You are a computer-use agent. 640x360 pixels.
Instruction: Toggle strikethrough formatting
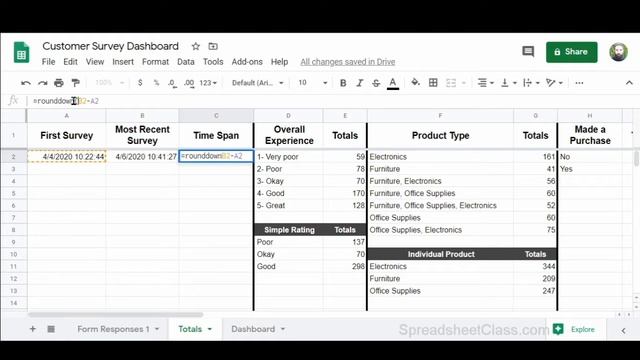click(376, 83)
